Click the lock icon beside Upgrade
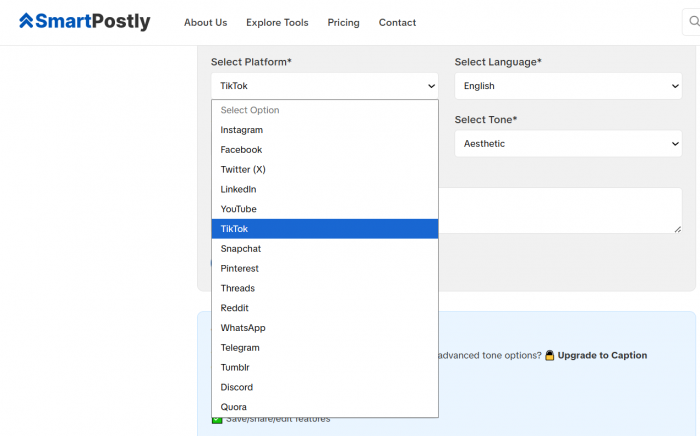 (550, 355)
